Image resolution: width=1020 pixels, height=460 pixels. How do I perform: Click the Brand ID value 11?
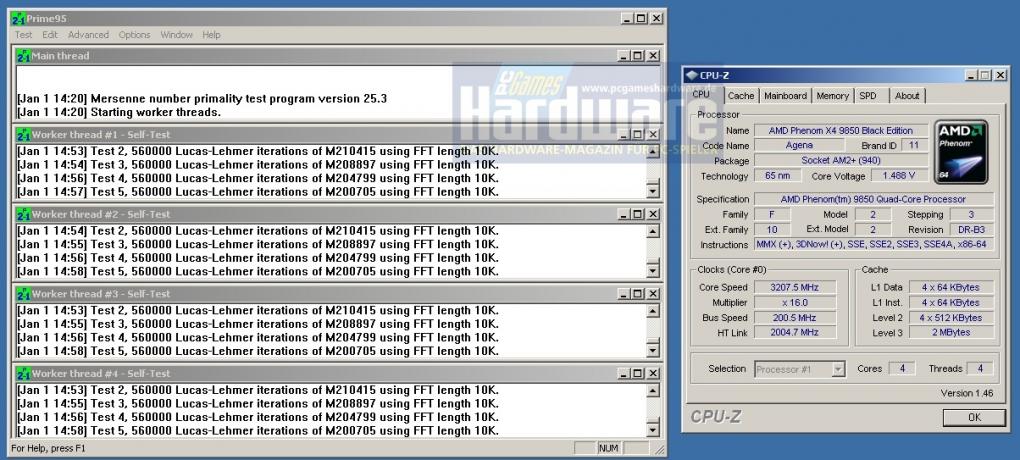915,146
